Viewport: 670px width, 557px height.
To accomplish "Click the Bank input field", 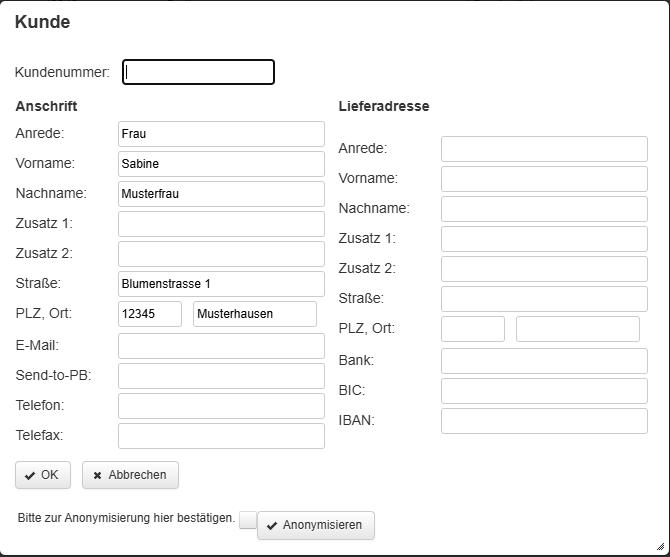I will 544,361.
